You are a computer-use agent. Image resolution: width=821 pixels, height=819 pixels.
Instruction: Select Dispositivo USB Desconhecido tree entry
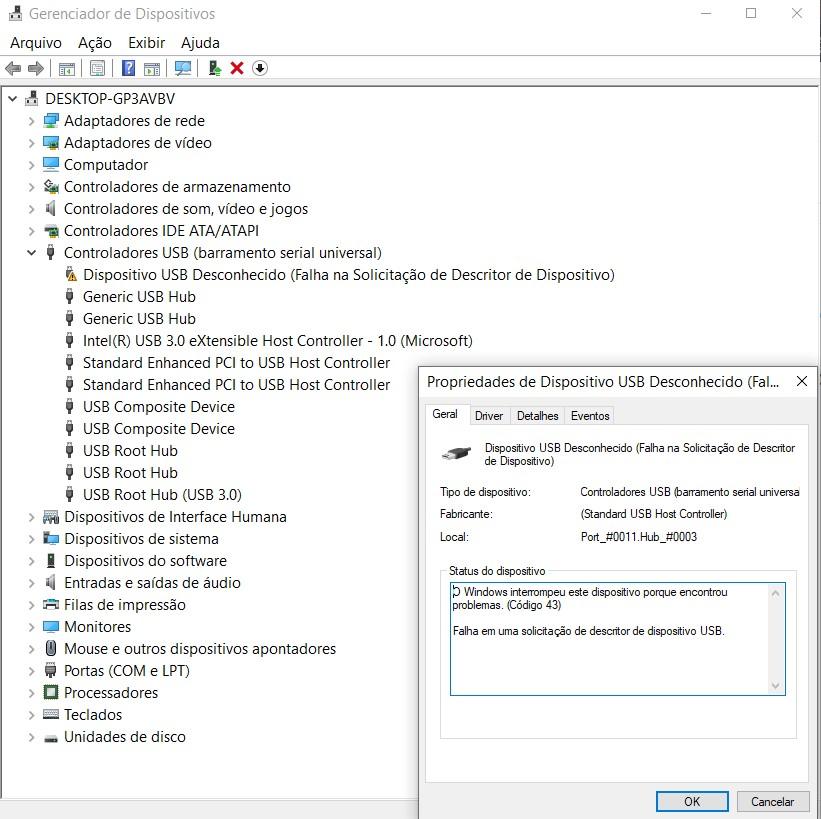pyautogui.click(x=349, y=274)
